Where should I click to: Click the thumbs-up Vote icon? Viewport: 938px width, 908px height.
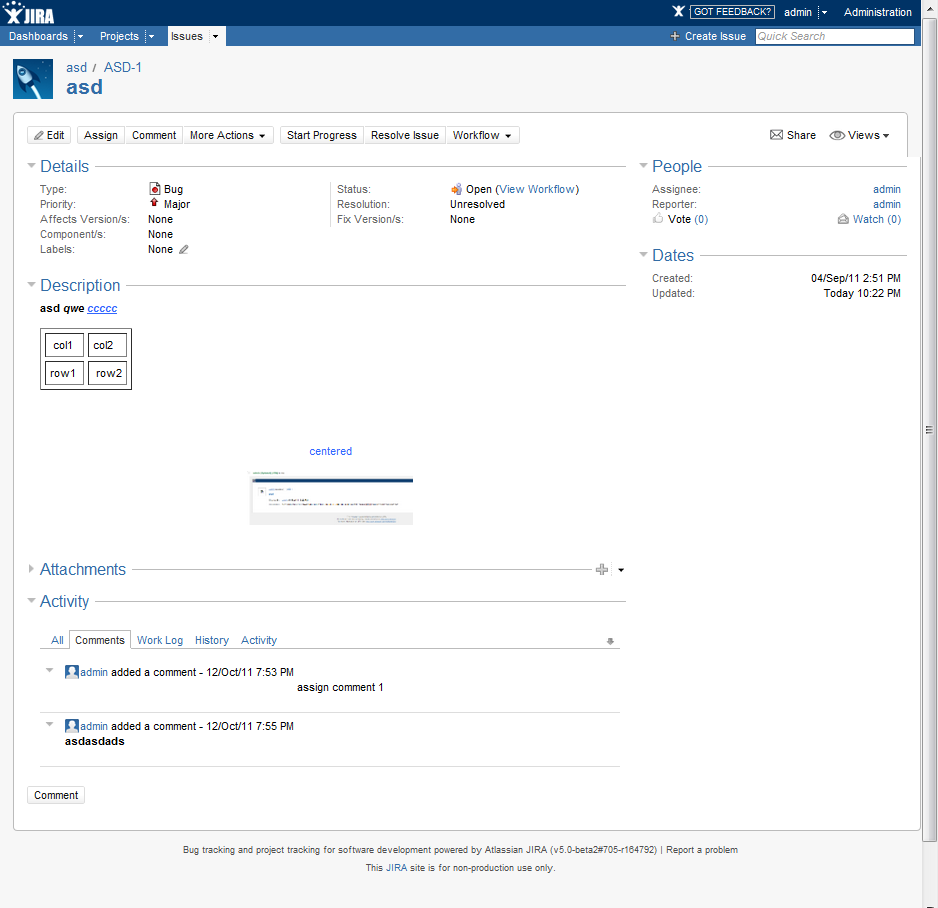658,219
